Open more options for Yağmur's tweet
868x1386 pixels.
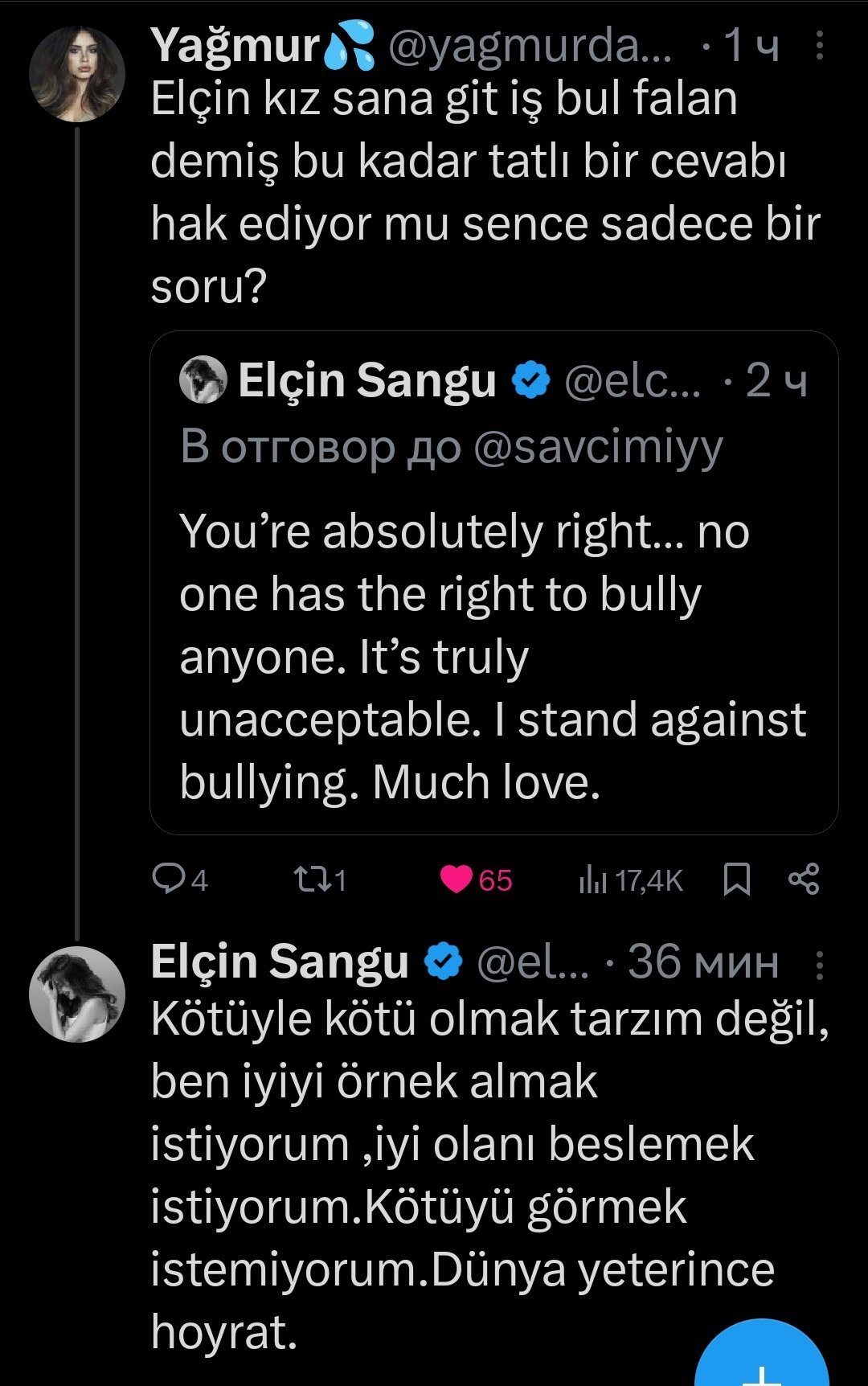click(x=819, y=47)
